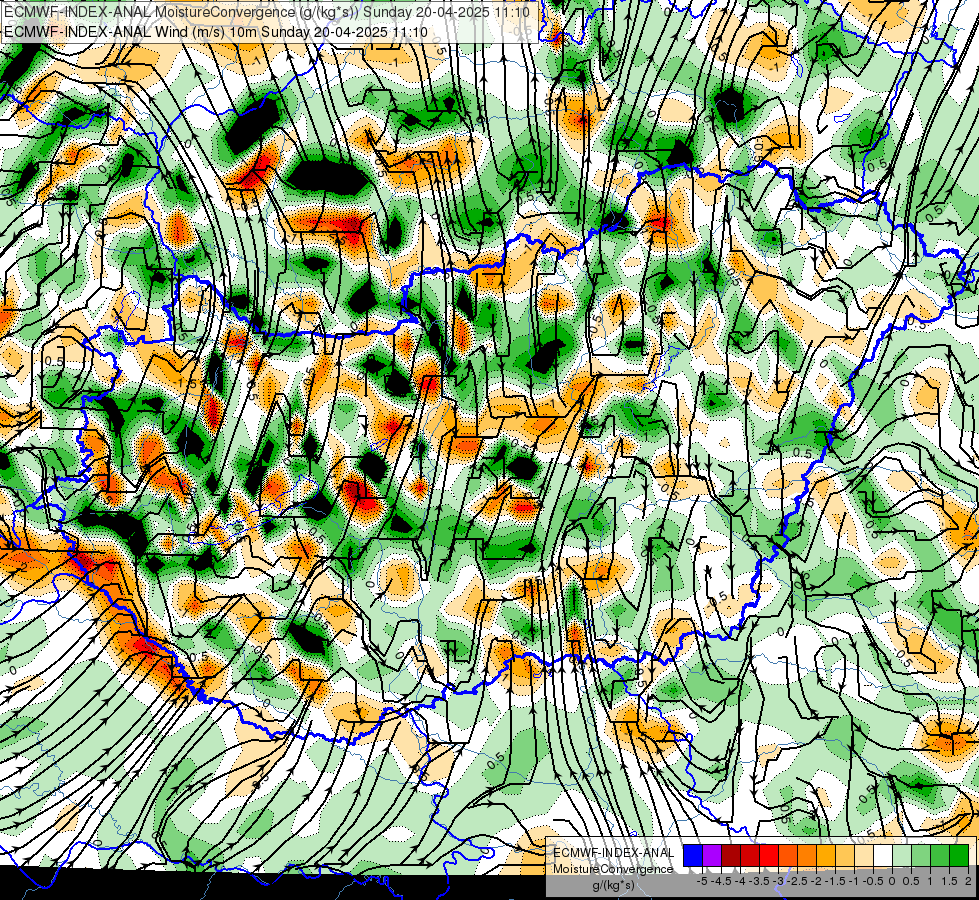The width and height of the screenshot is (979, 900).
Task: Pick the bright red swatch between -3.5 and -3
Action: pos(769,856)
